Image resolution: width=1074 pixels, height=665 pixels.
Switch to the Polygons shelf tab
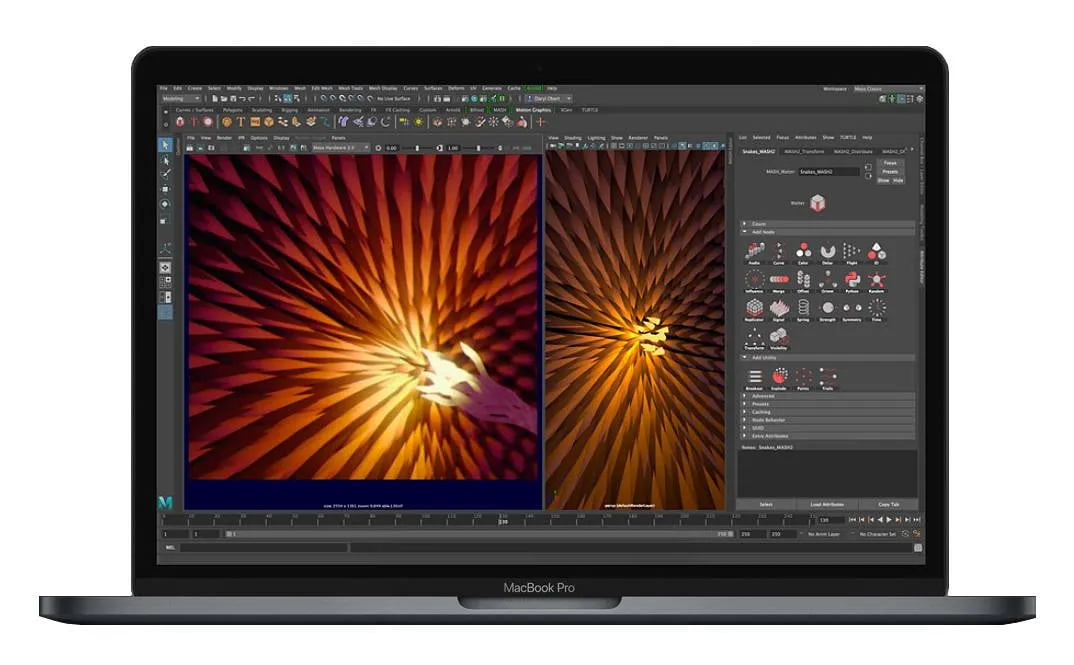click(x=232, y=110)
